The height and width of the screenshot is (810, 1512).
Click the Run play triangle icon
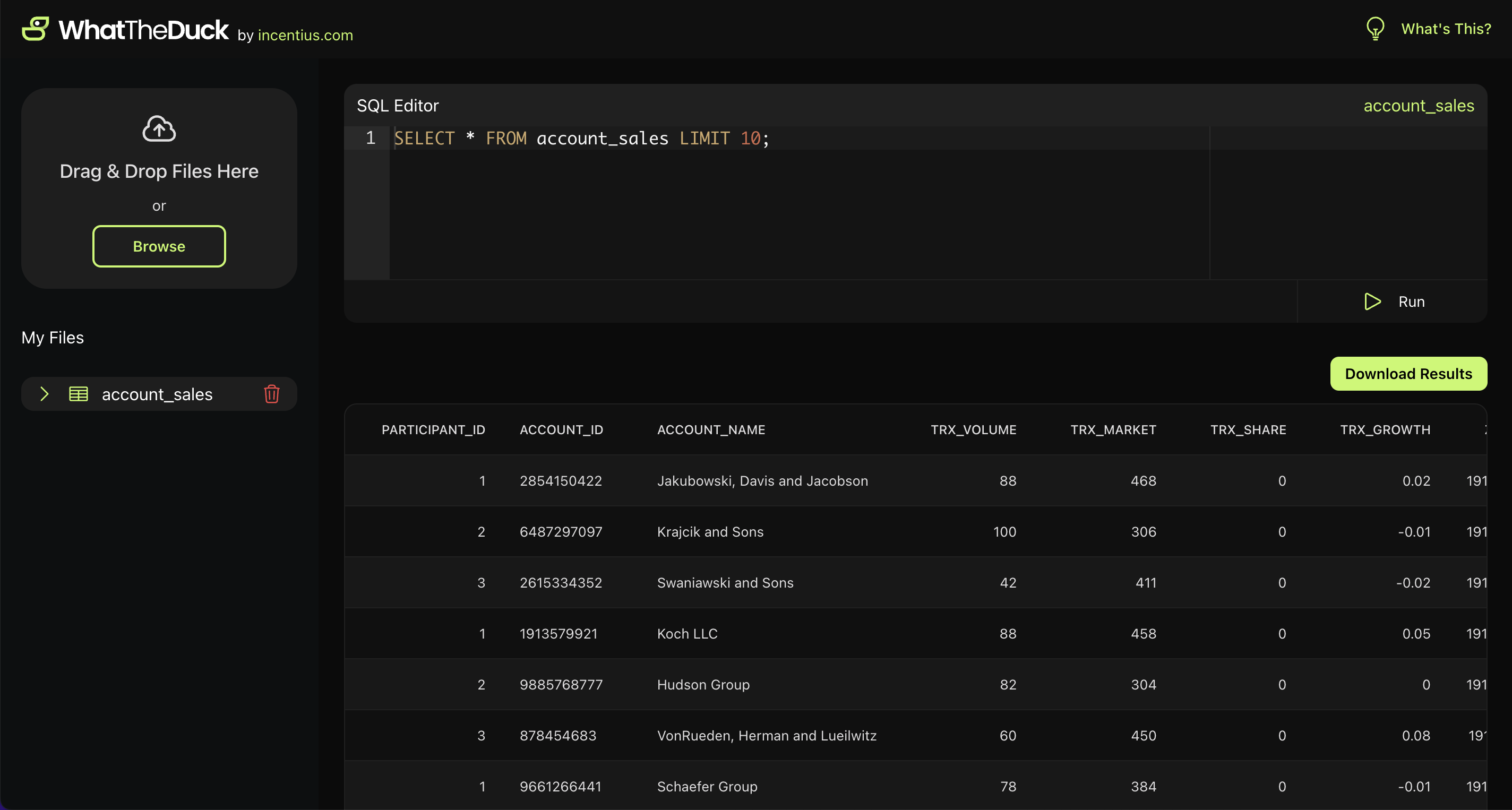click(x=1372, y=301)
